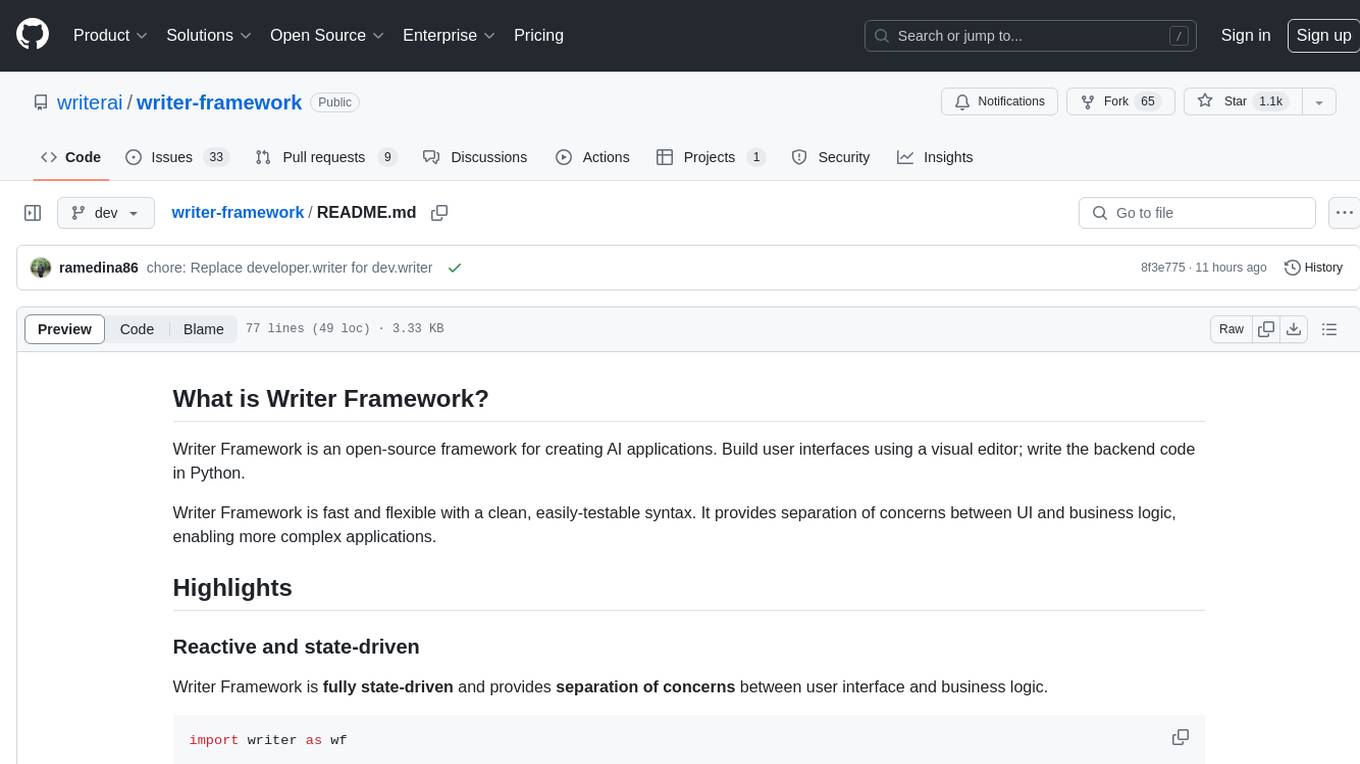Click the star count 1.1k

tap(1270, 101)
